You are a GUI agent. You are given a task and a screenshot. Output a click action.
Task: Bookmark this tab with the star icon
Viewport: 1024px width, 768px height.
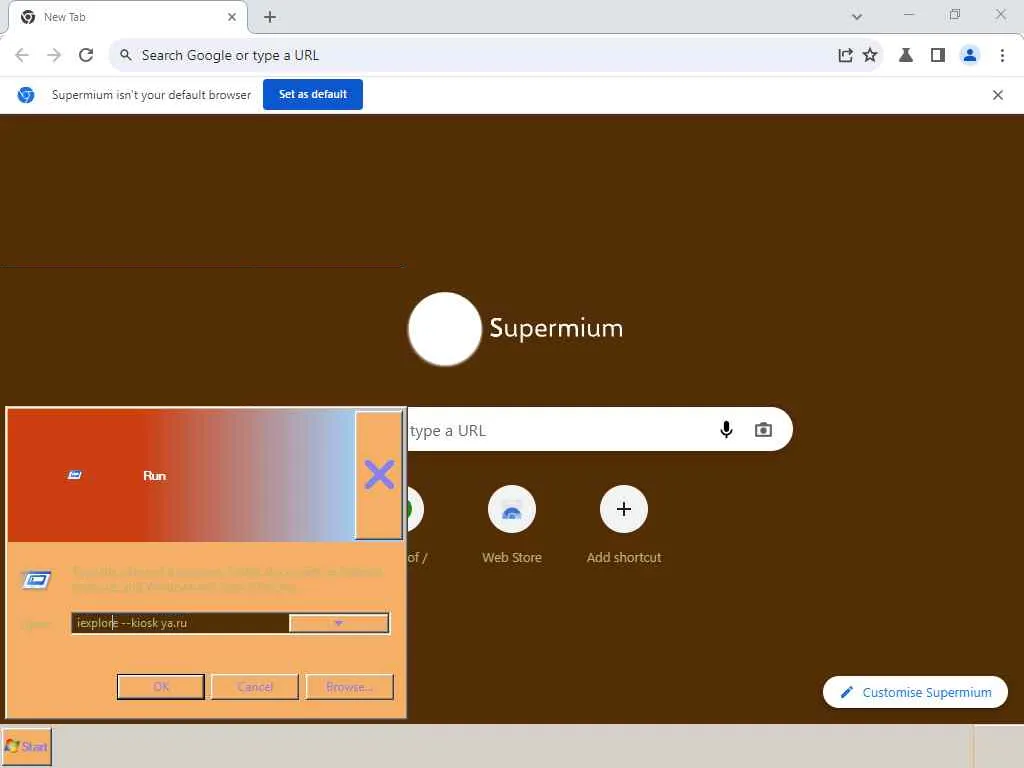870,56
